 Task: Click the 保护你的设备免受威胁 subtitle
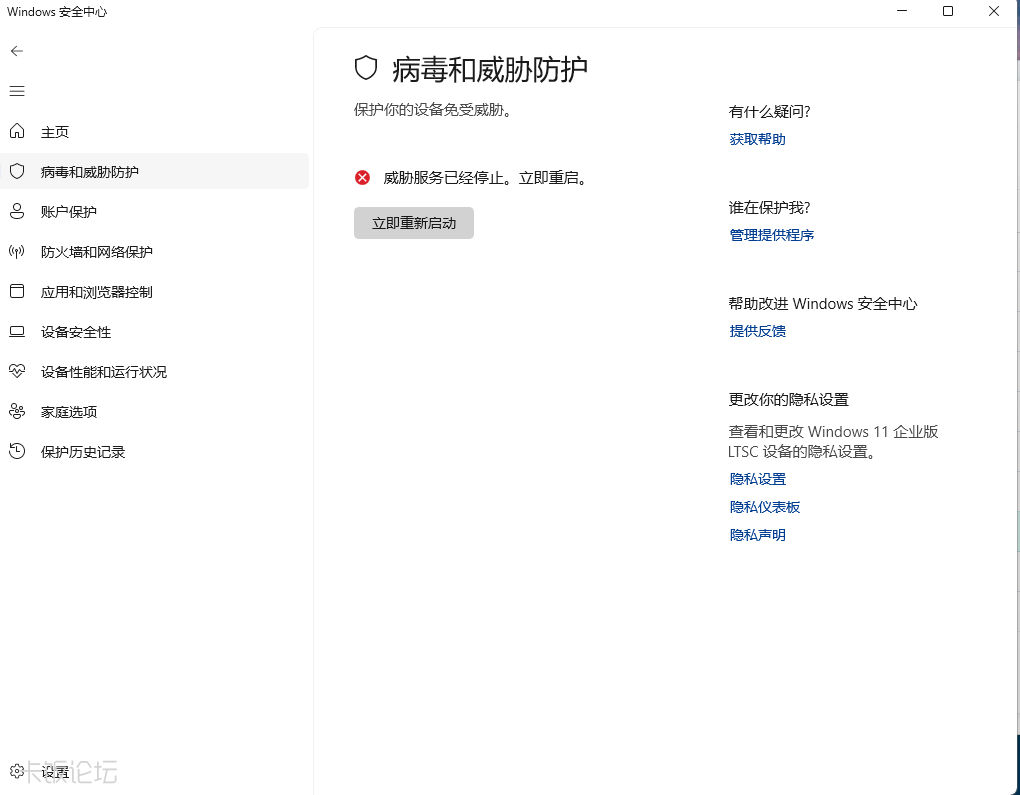click(433, 110)
